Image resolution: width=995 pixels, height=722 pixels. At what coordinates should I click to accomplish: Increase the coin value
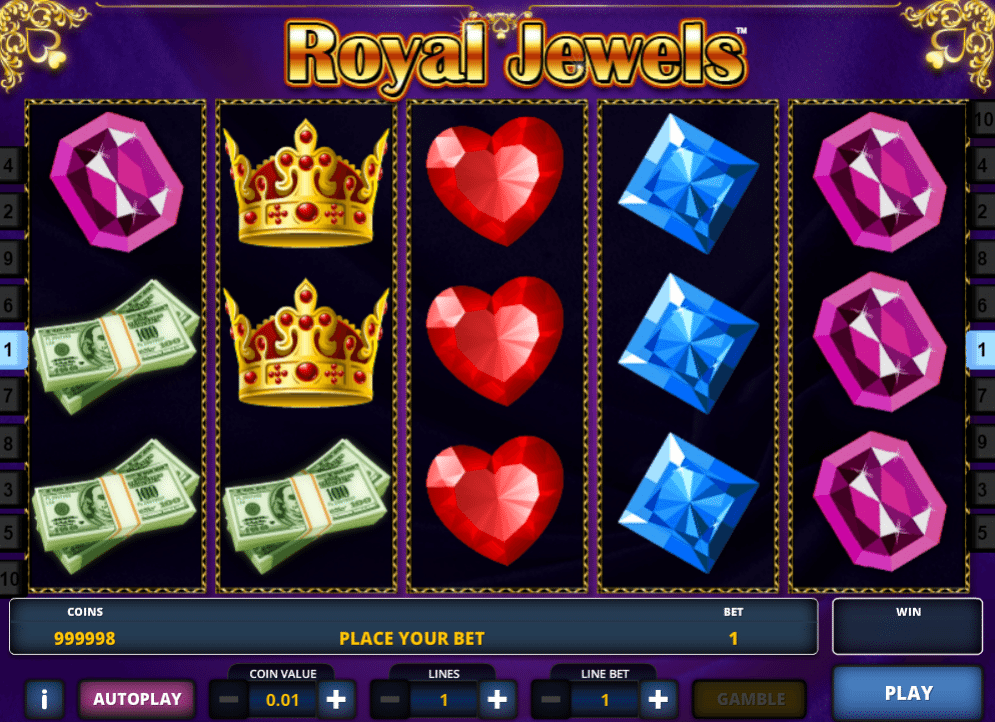pyautogui.click(x=336, y=700)
